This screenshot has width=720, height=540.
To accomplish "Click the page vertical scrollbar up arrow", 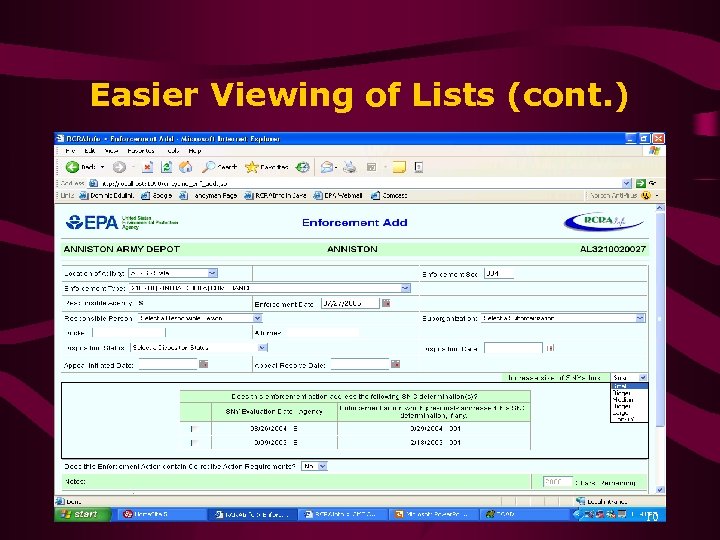I will tap(660, 208).
